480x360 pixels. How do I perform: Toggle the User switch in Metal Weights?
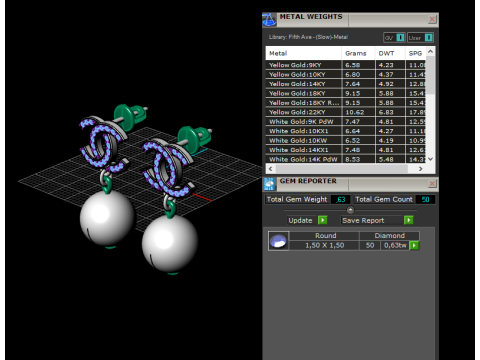pyautogui.click(x=420, y=38)
